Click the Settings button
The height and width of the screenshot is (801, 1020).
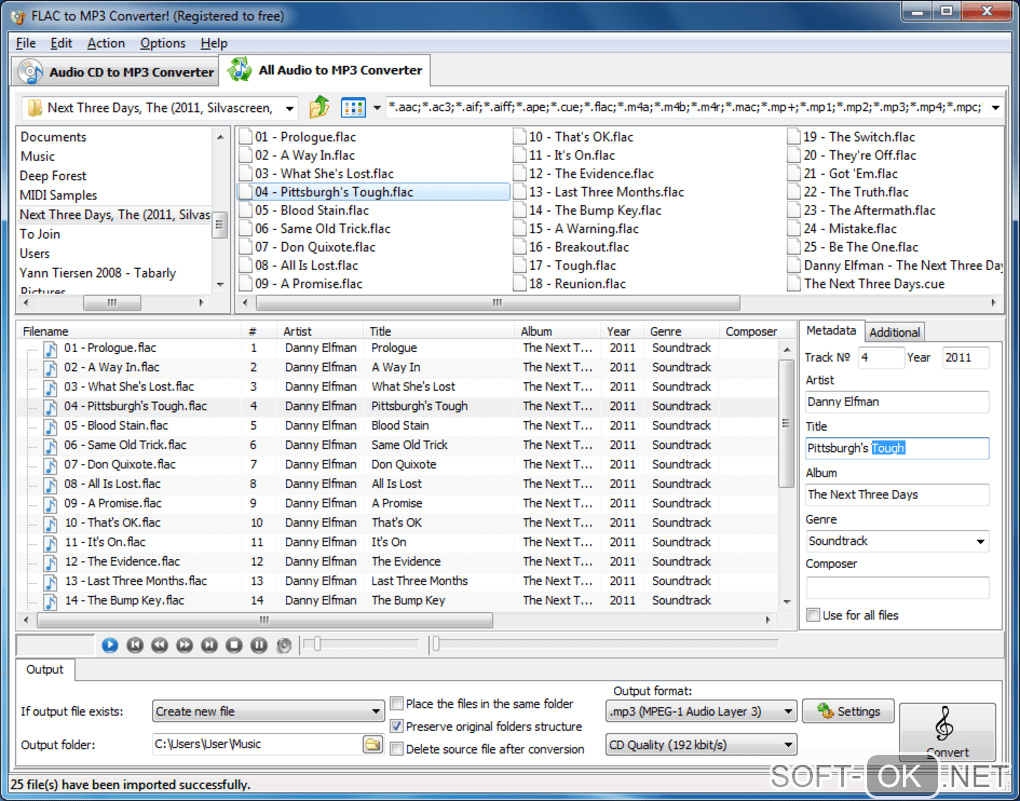(x=848, y=711)
